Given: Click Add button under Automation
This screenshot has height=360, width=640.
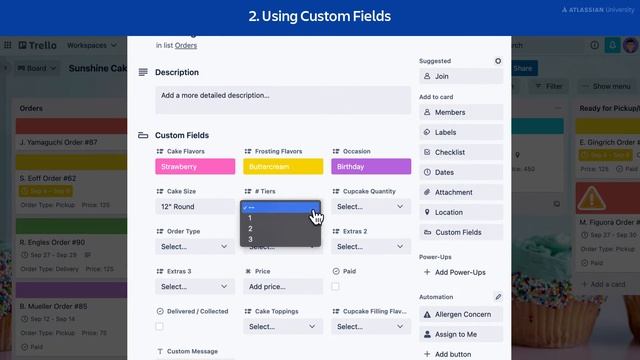Looking at the screenshot, I should coord(461,354).
